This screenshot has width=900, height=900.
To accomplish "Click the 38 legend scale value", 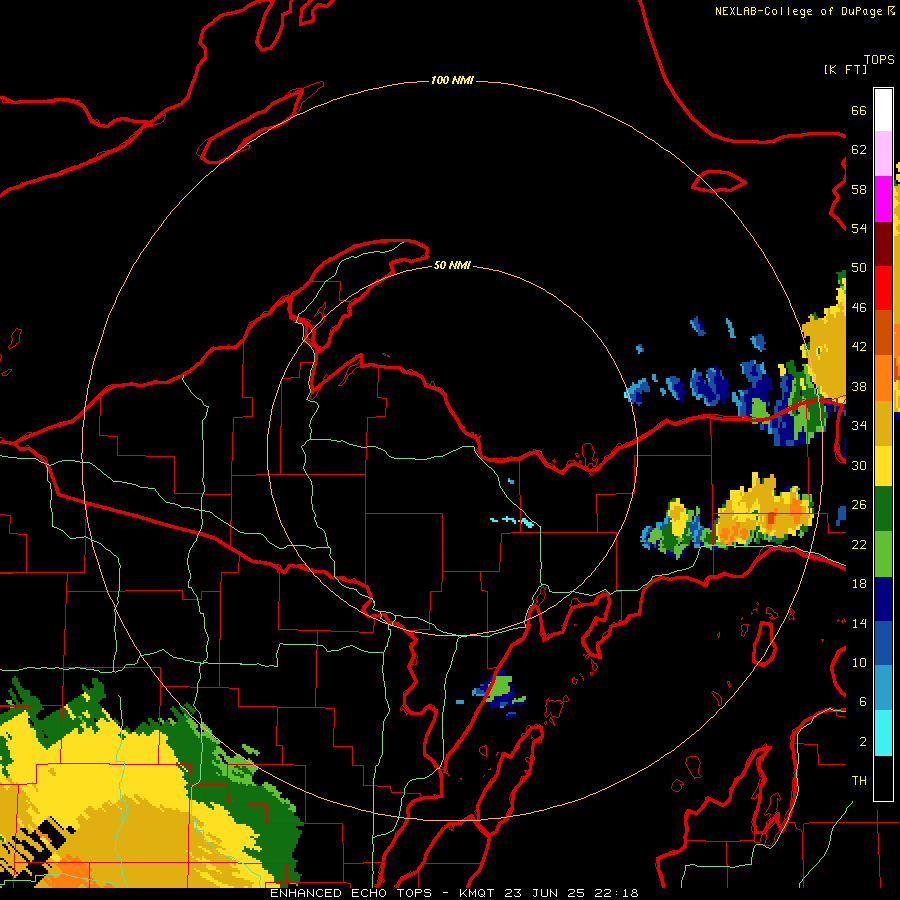I will pos(859,386).
